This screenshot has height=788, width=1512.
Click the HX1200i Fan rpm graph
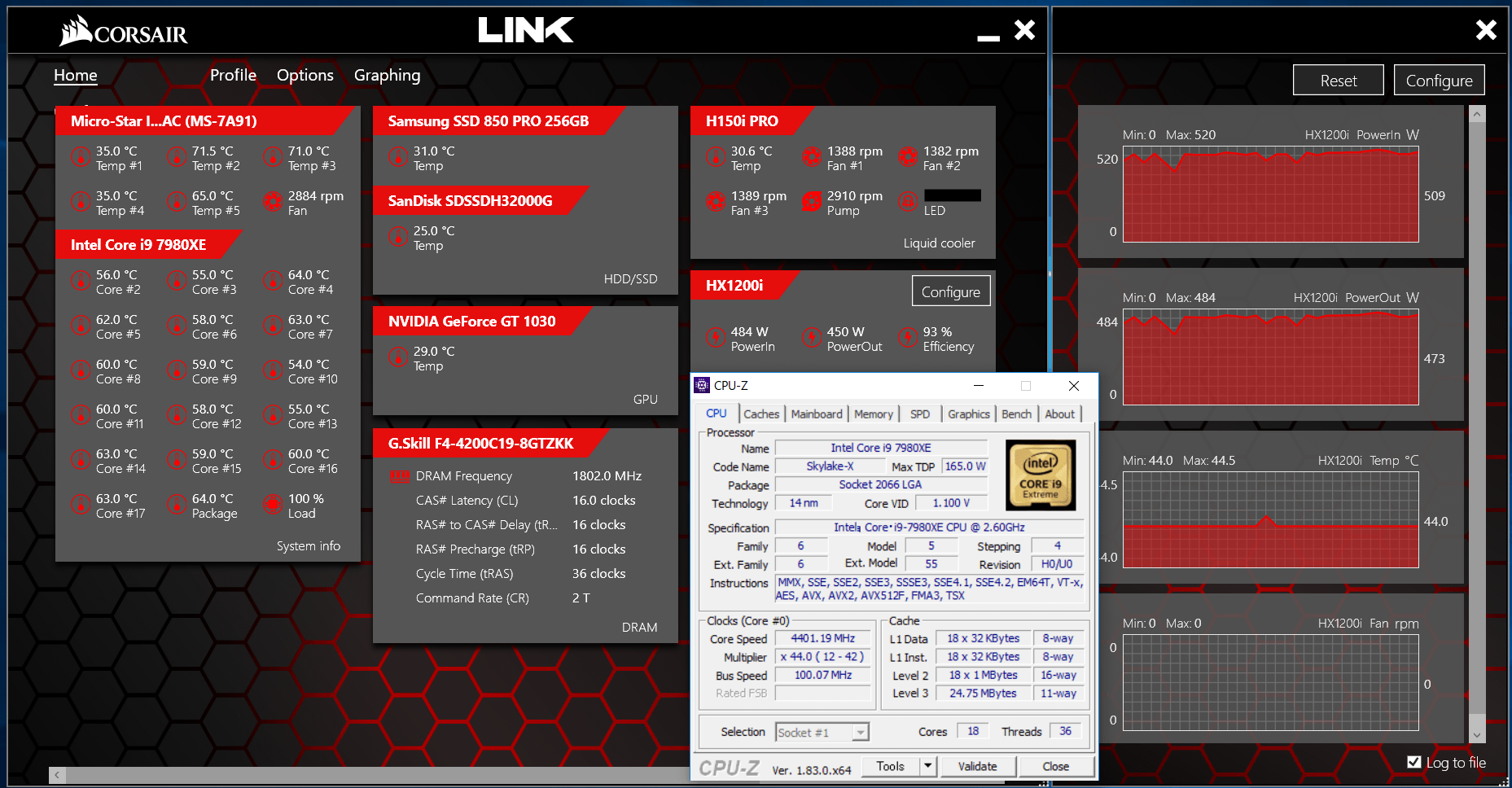click(1271, 683)
